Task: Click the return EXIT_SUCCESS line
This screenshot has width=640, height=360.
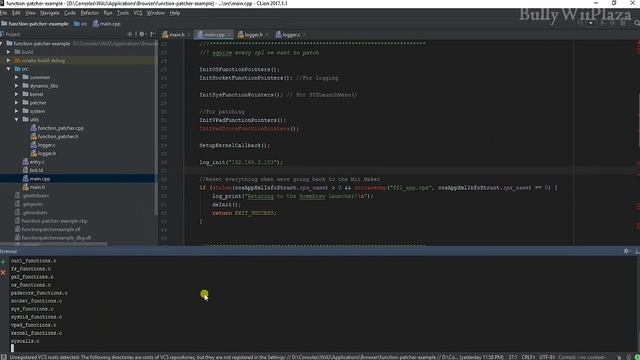Action: click(244, 213)
